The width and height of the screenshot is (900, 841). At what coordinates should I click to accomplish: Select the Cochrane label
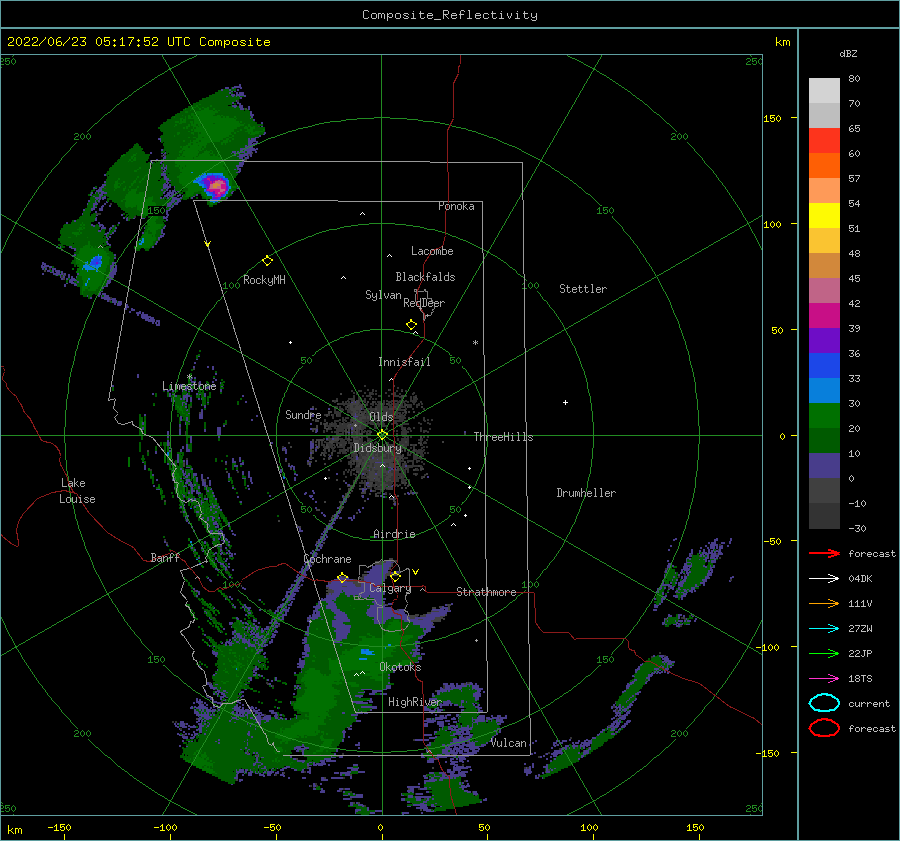point(327,559)
